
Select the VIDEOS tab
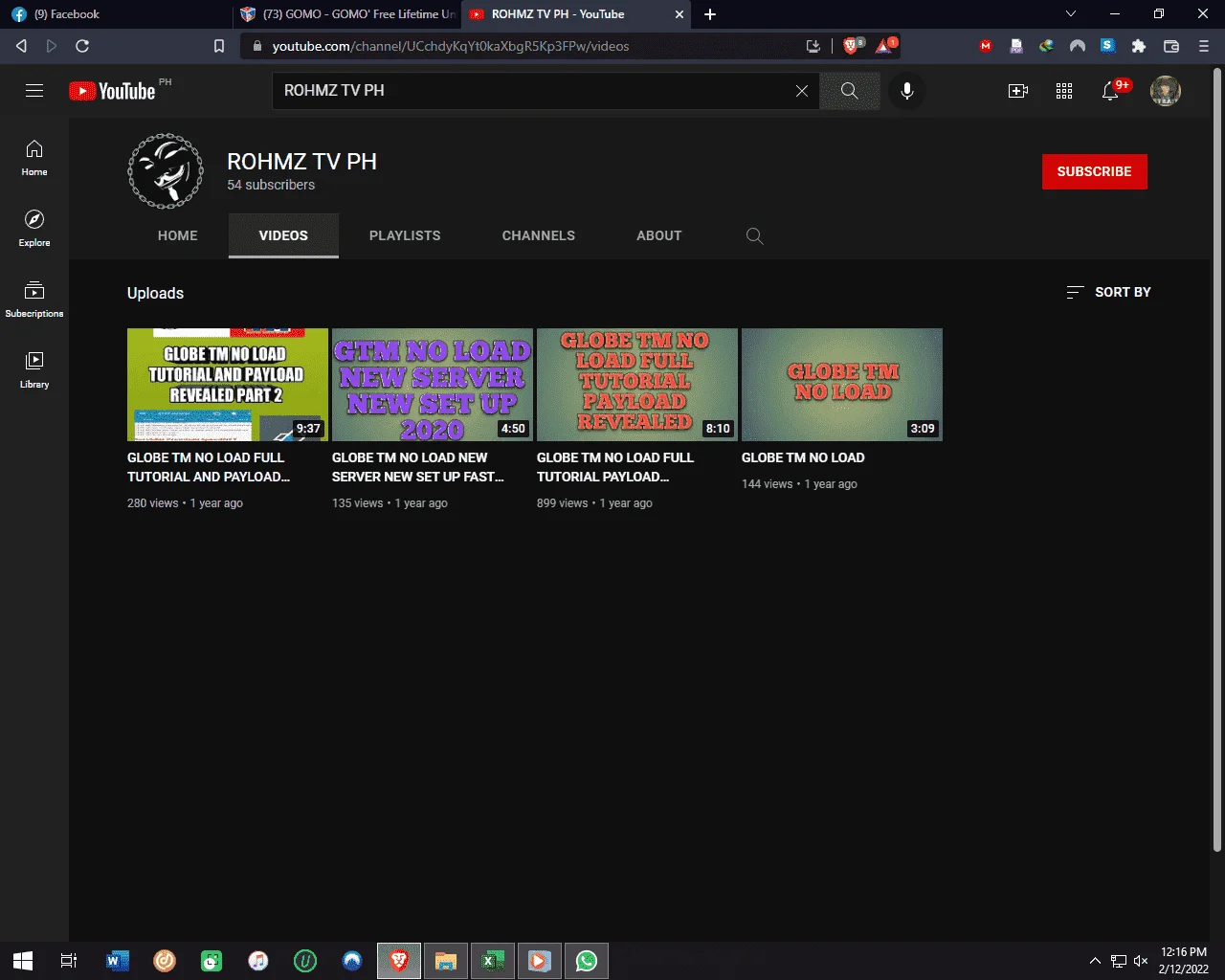click(x=283, y=235)
